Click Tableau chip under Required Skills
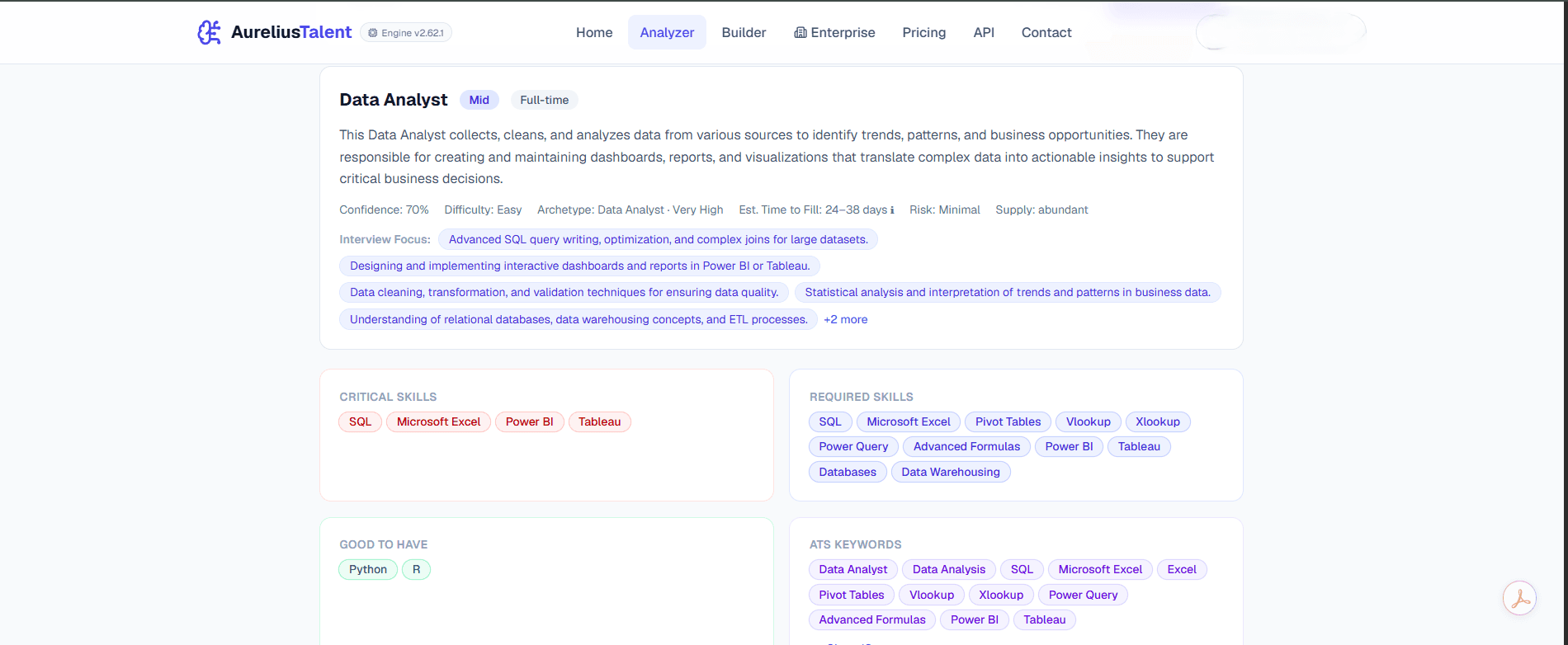 point(1139,446)
